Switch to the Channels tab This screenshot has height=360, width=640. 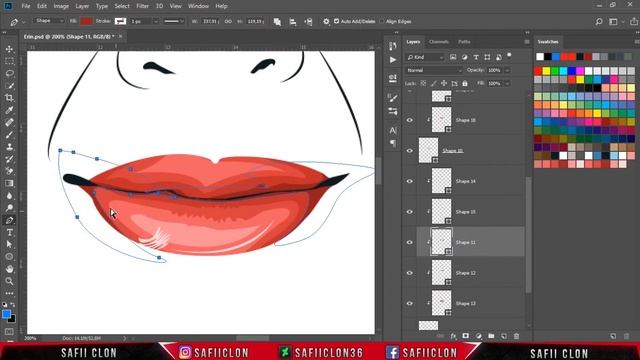[439, 42]
